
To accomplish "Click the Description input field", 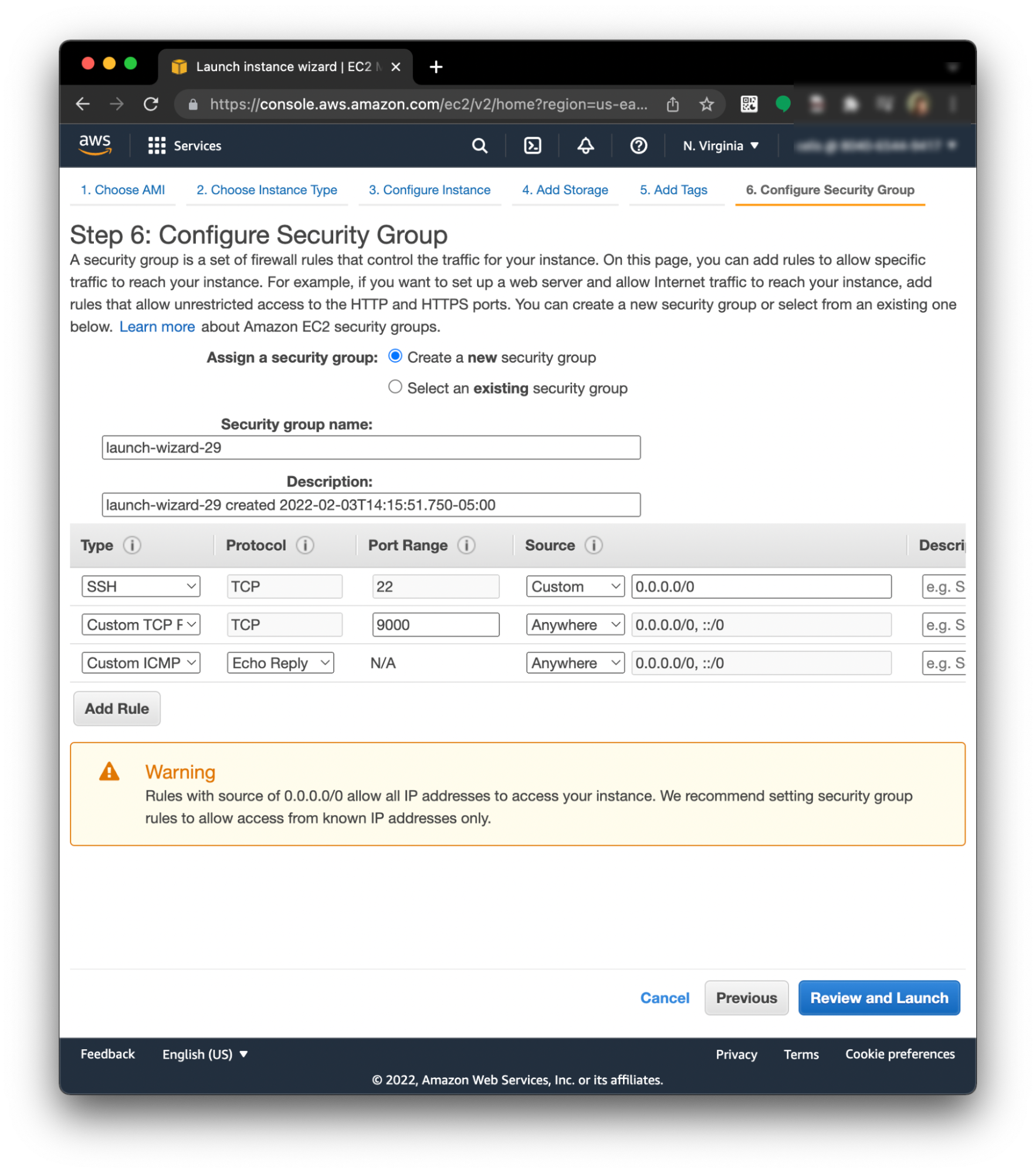I will click(371, 505).
